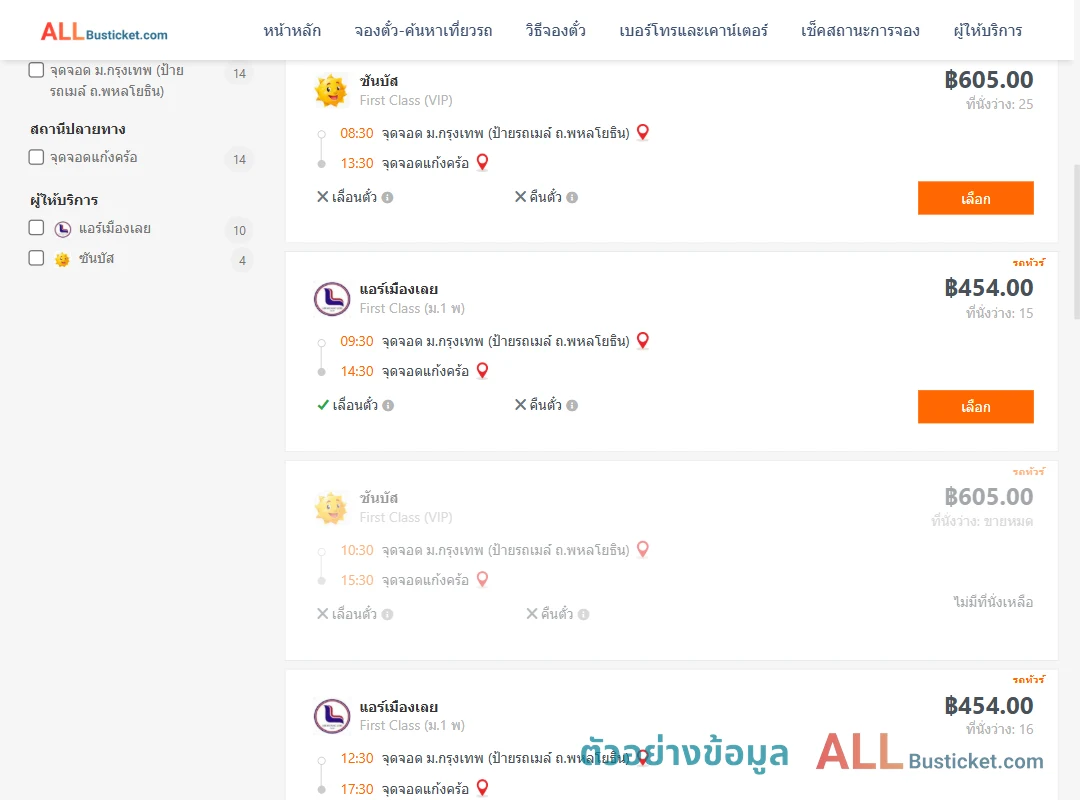Open the คืนตั๋ว info icon on the 09:30 trip
This screenshot has width=1080, height=800.
point(572,406)
